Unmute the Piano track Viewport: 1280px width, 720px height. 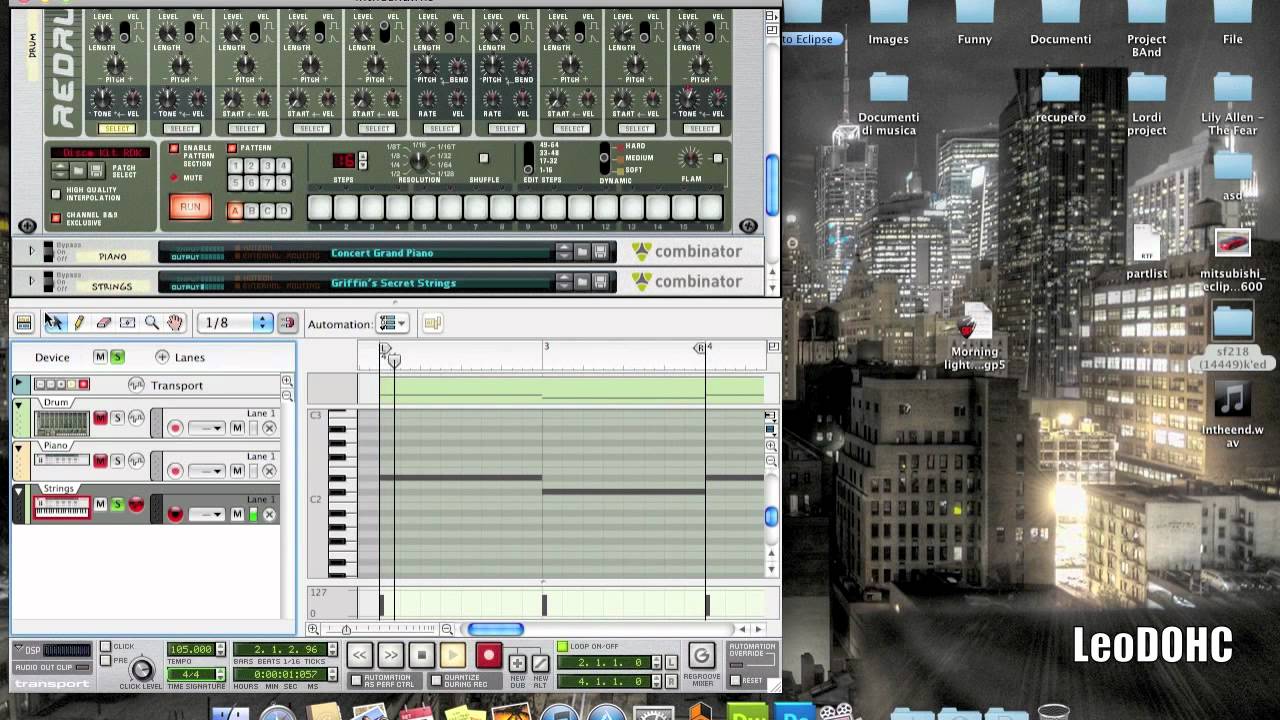tap(100, 461)
